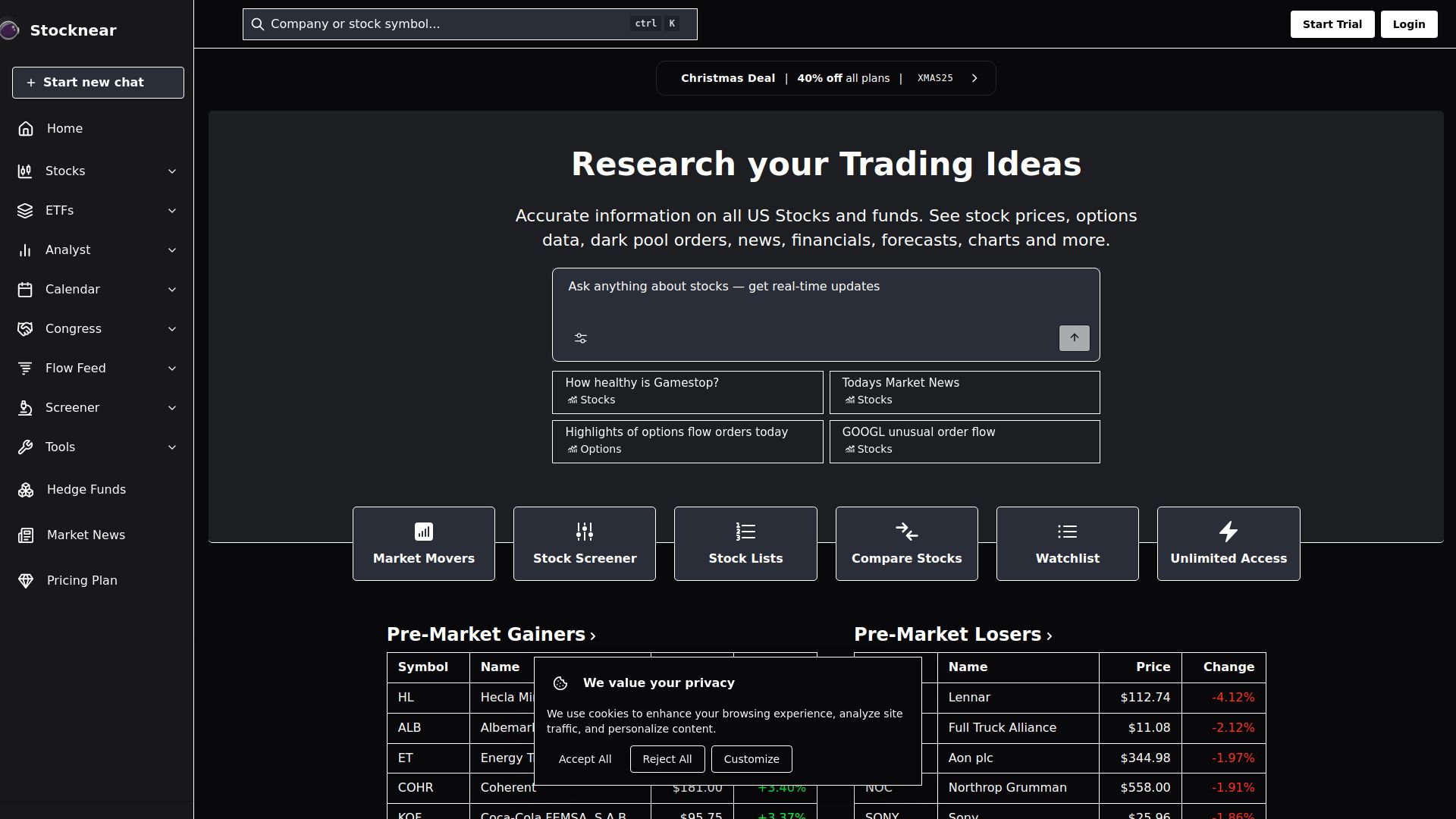
Task: Focus the company or stock symbol search
Action: pos(447,24)
